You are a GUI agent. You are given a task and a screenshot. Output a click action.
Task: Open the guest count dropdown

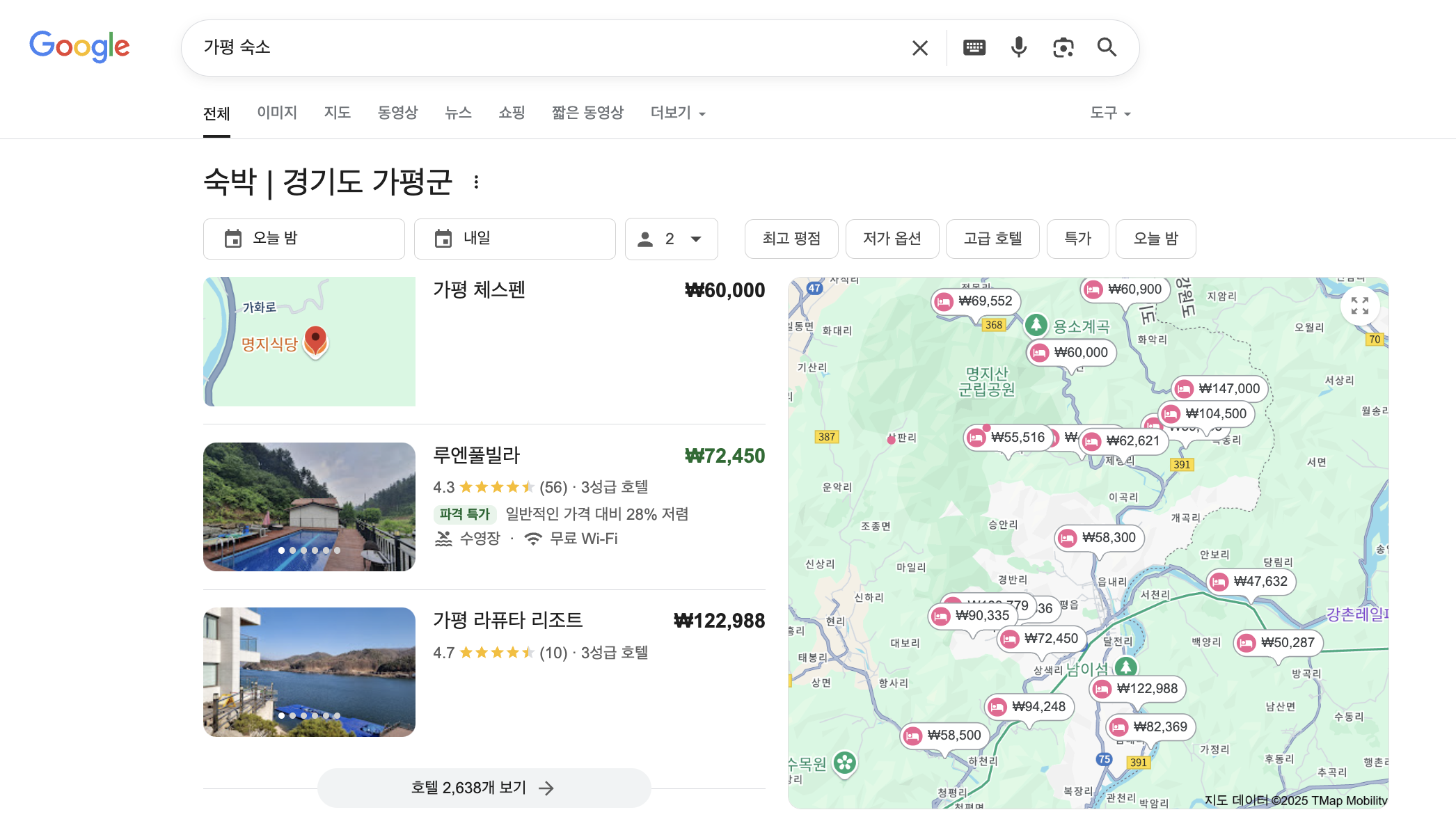point(671,239)
